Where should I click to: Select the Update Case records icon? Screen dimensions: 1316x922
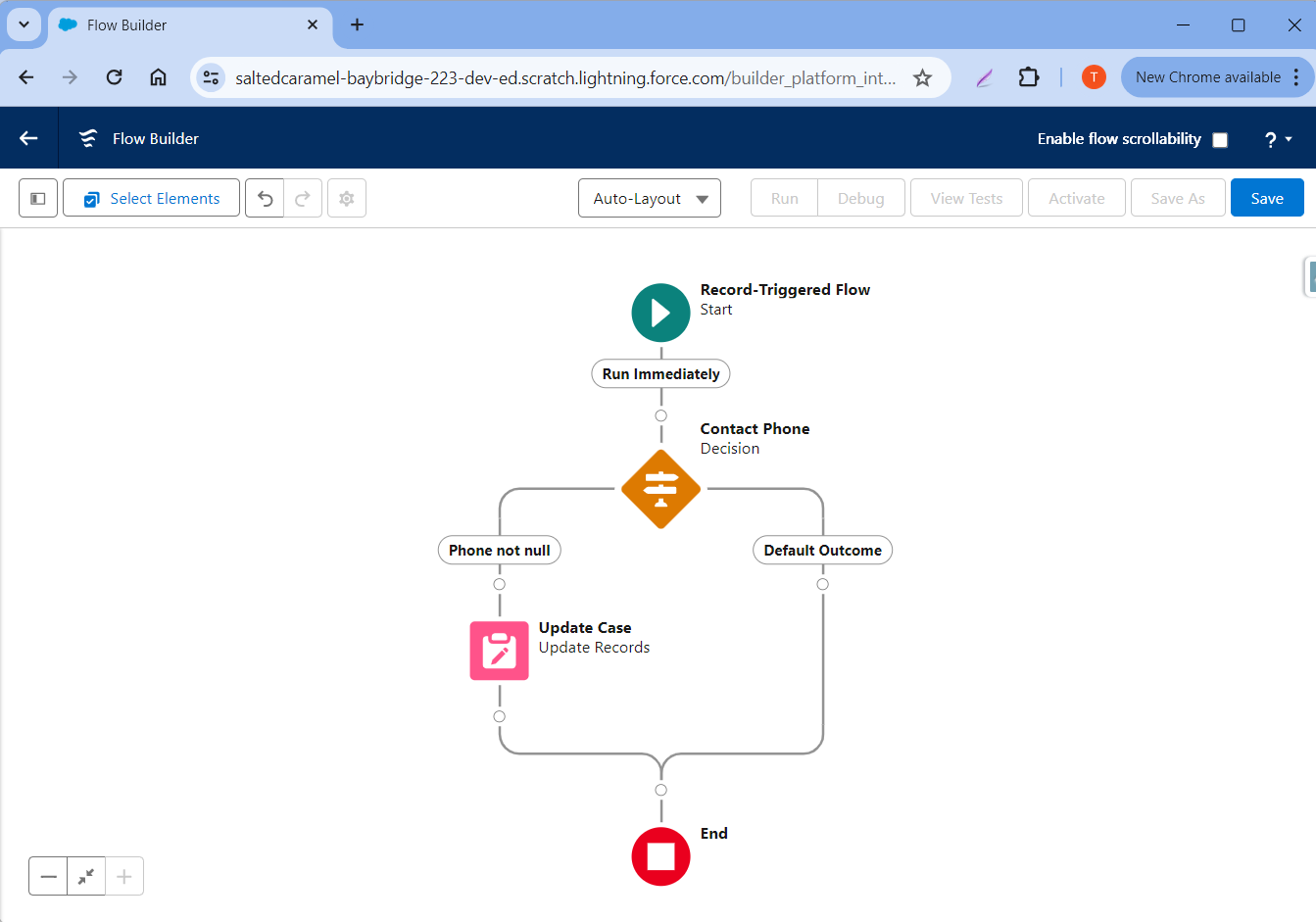pyautogui.click(x=499, y=651)
